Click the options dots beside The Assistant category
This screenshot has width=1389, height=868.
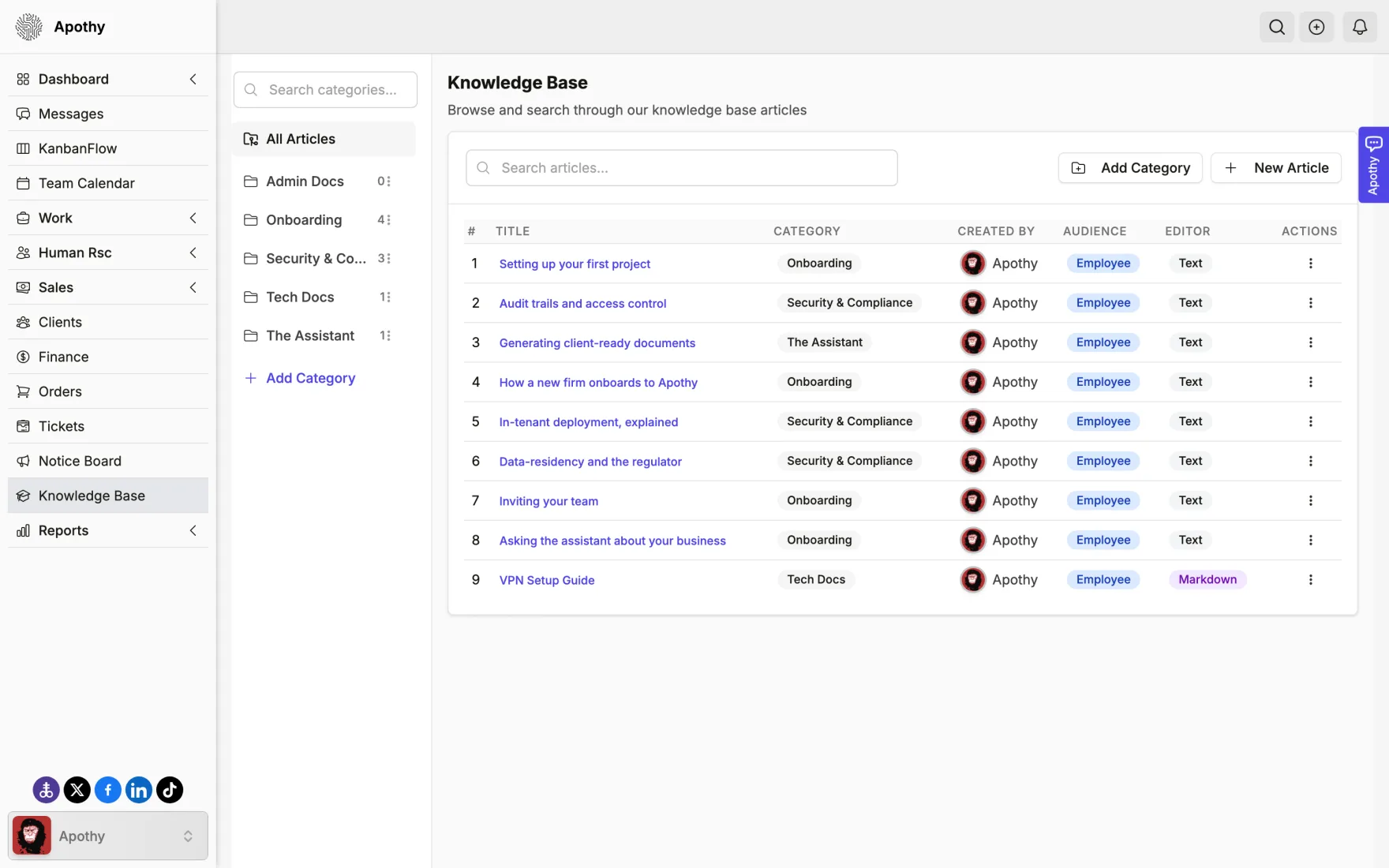coord(389,336)
